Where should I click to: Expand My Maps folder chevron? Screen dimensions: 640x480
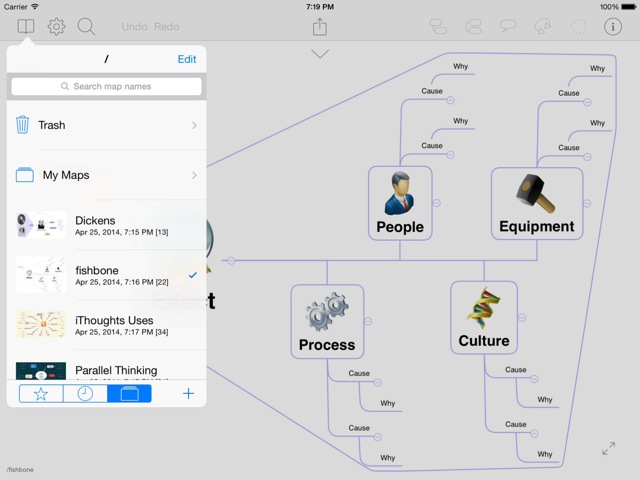tap(194, 175)
